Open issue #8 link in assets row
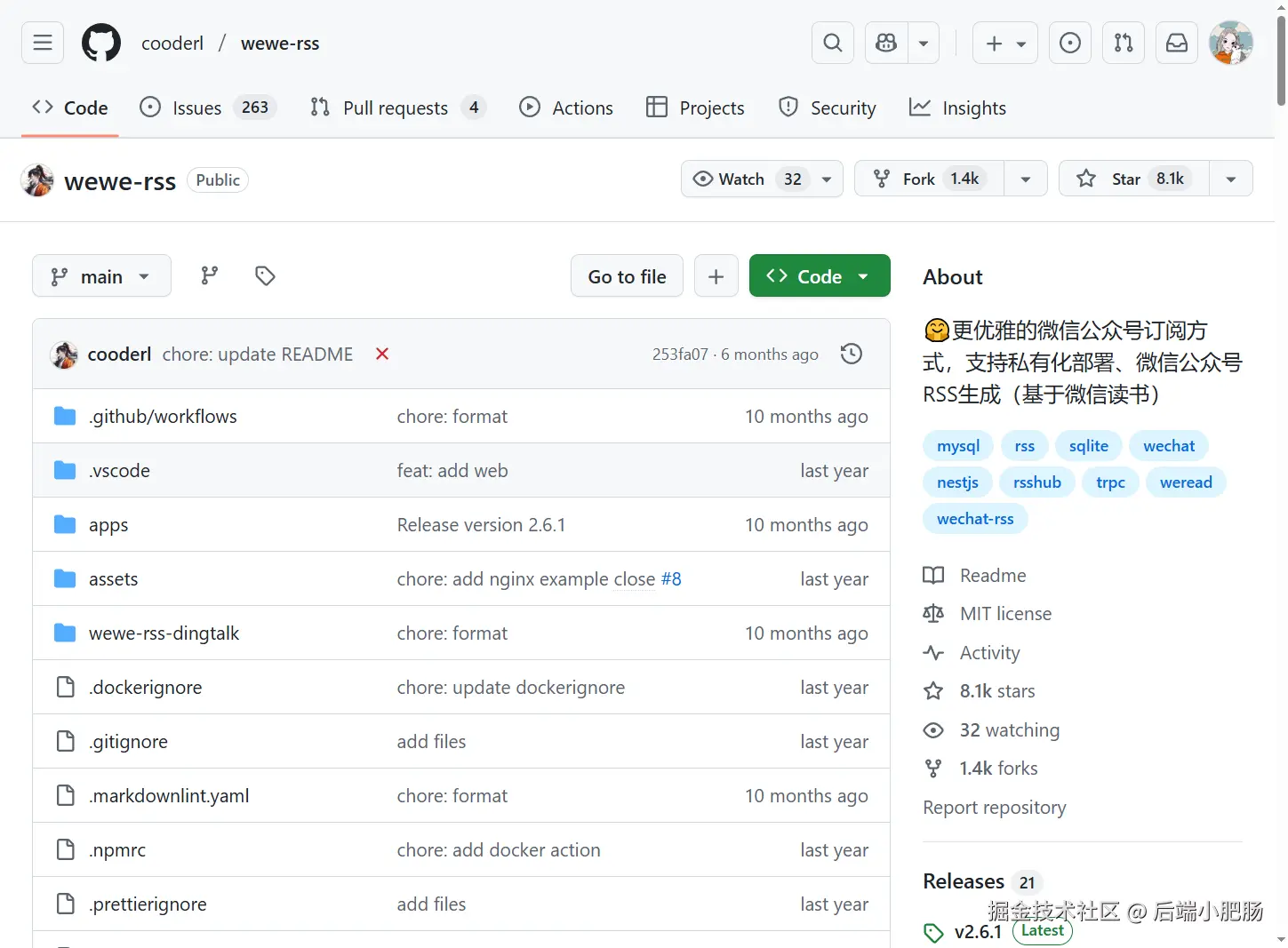1288x948 pixels. (671, 579)
